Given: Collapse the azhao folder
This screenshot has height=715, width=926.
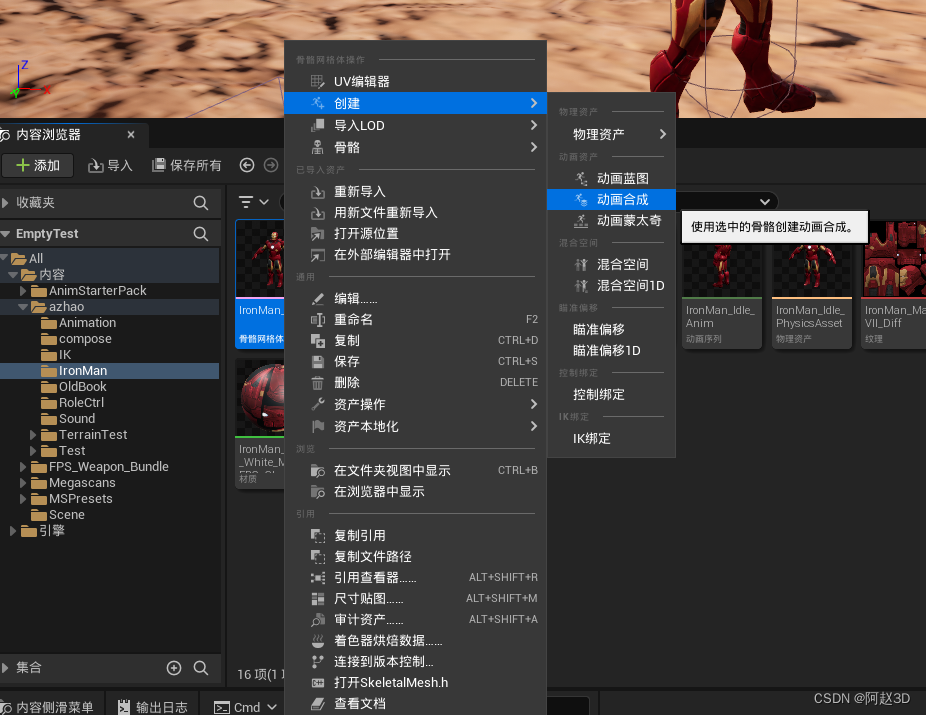Looking at the screenshot, I should [x=23, y=306].
